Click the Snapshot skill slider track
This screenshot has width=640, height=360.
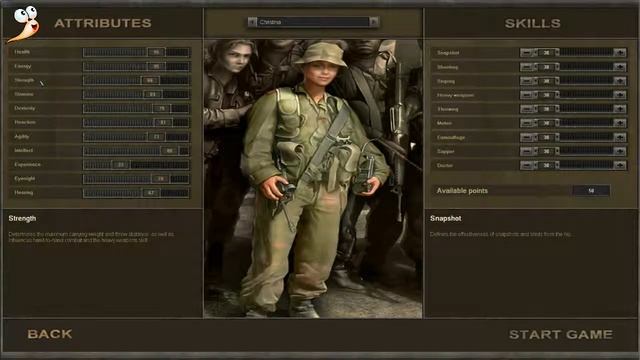coord(573,53)
